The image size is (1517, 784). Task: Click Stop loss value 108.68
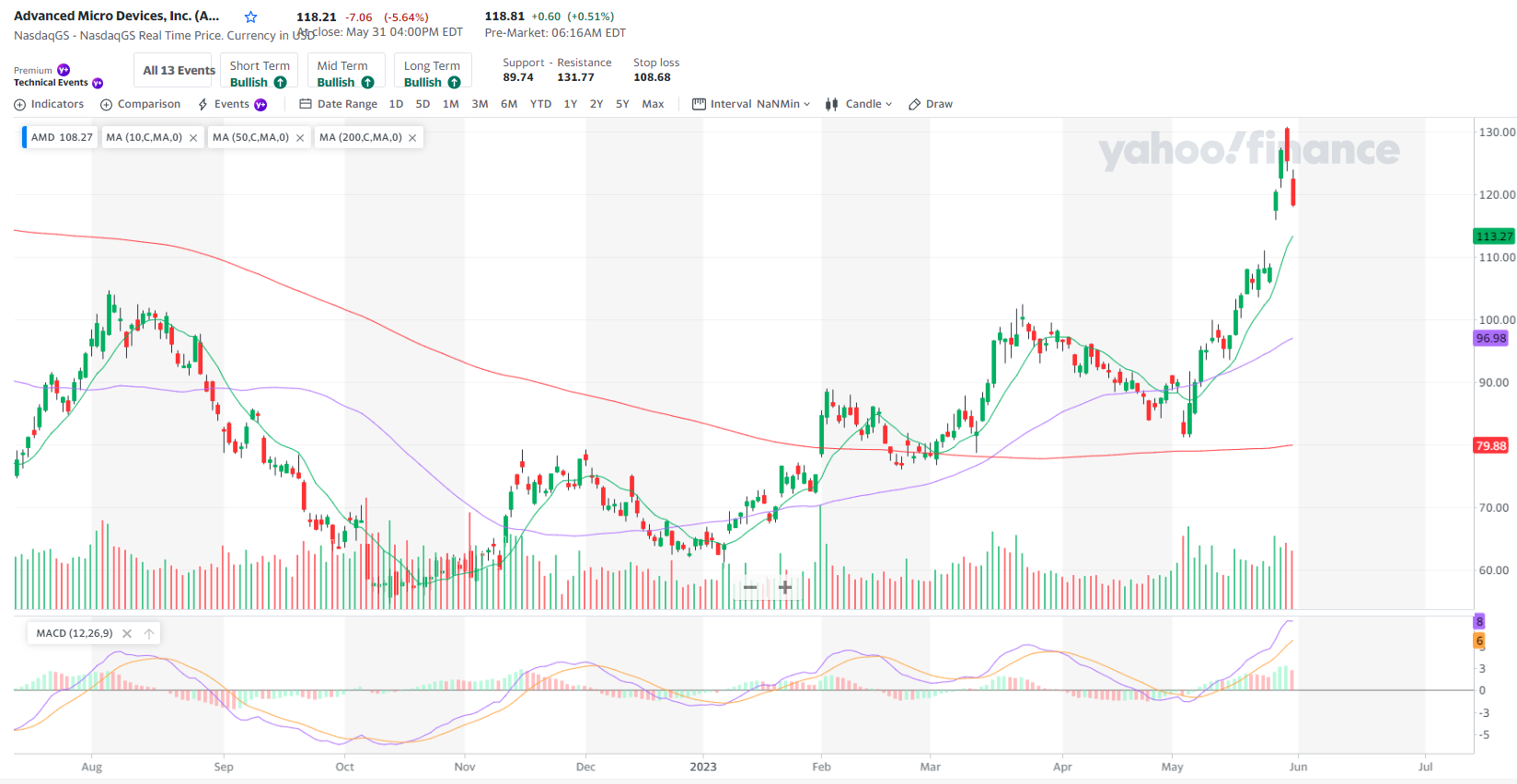652,78
